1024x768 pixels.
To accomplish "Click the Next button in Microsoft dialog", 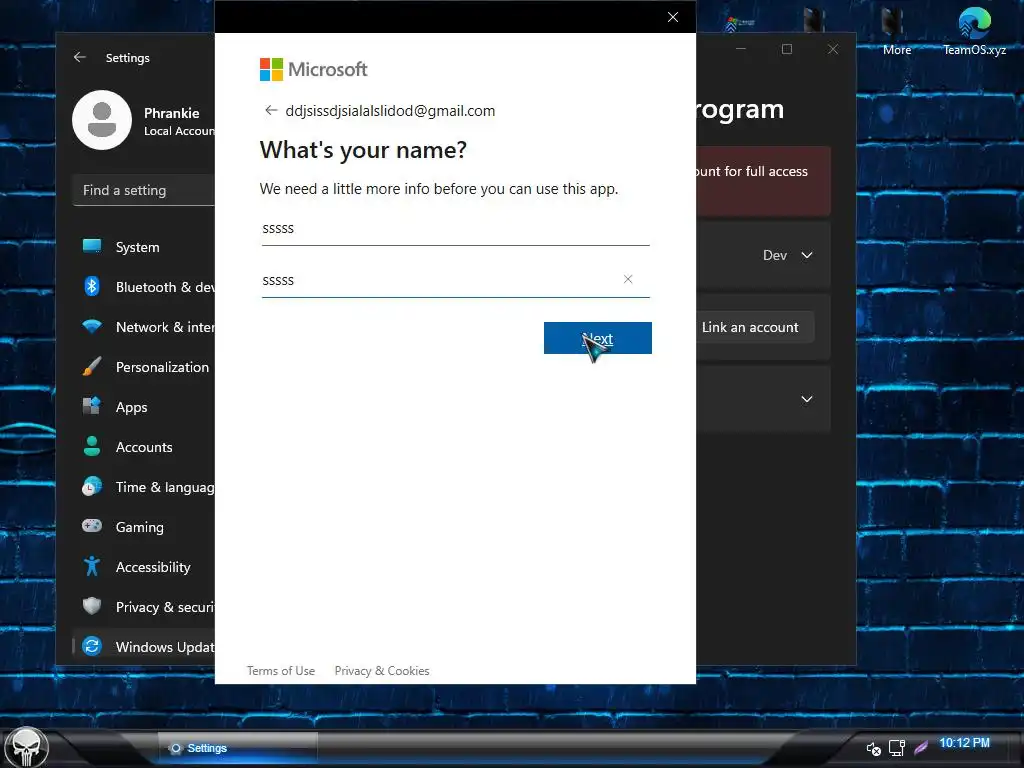I will pyautogui.click(x=598, y=338).
